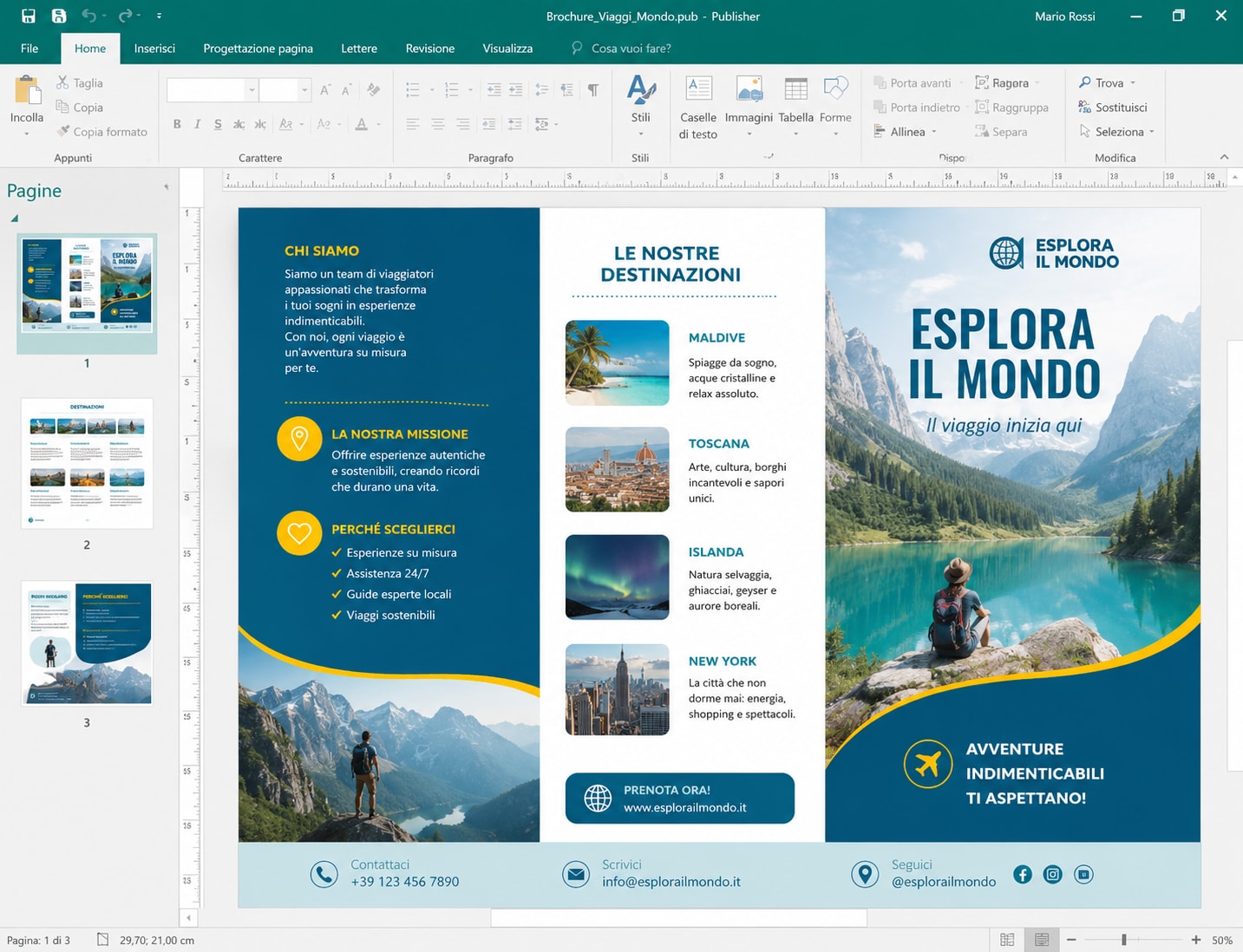
Task: Toggle align text left
Action: 413,124
